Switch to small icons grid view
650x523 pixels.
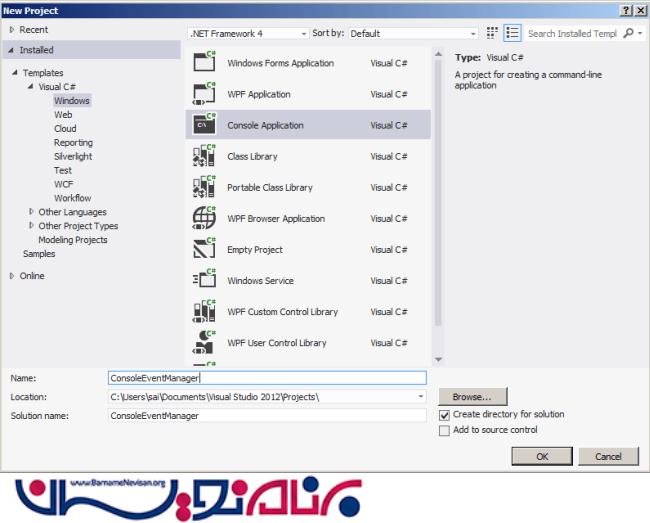492,33
